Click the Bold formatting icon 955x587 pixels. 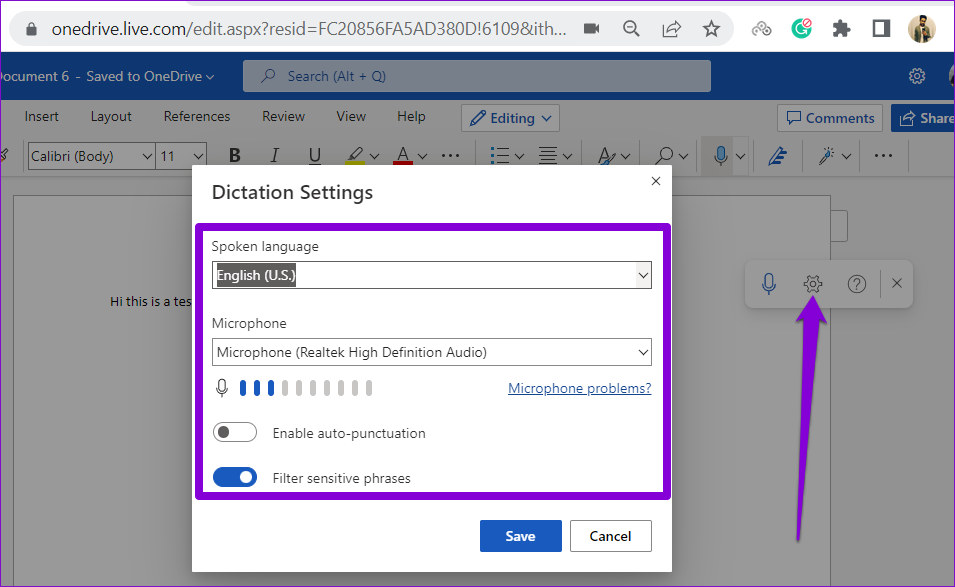pyautogui.click(x=234, y=156)
